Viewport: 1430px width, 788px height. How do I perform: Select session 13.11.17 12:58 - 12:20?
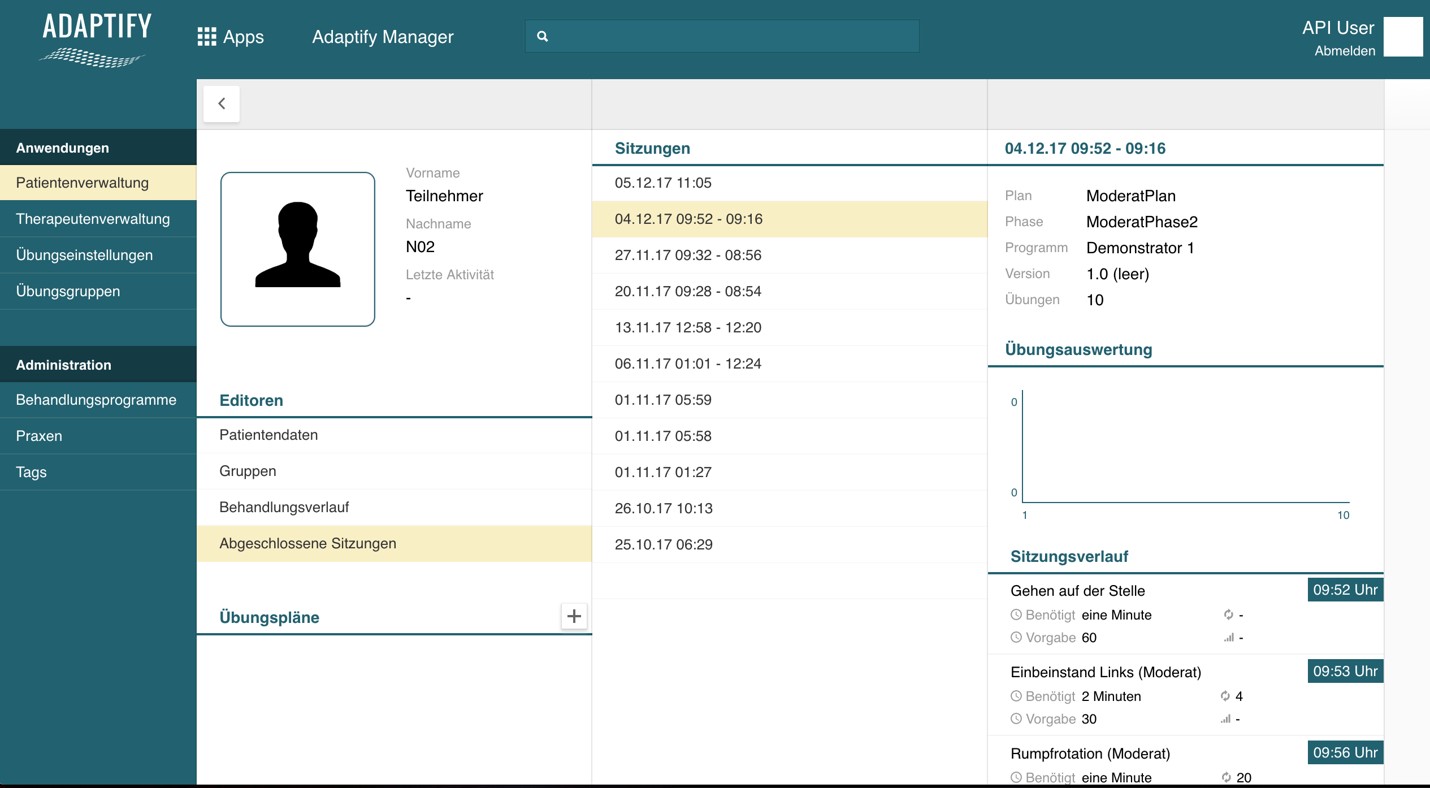tap(789, 327)
